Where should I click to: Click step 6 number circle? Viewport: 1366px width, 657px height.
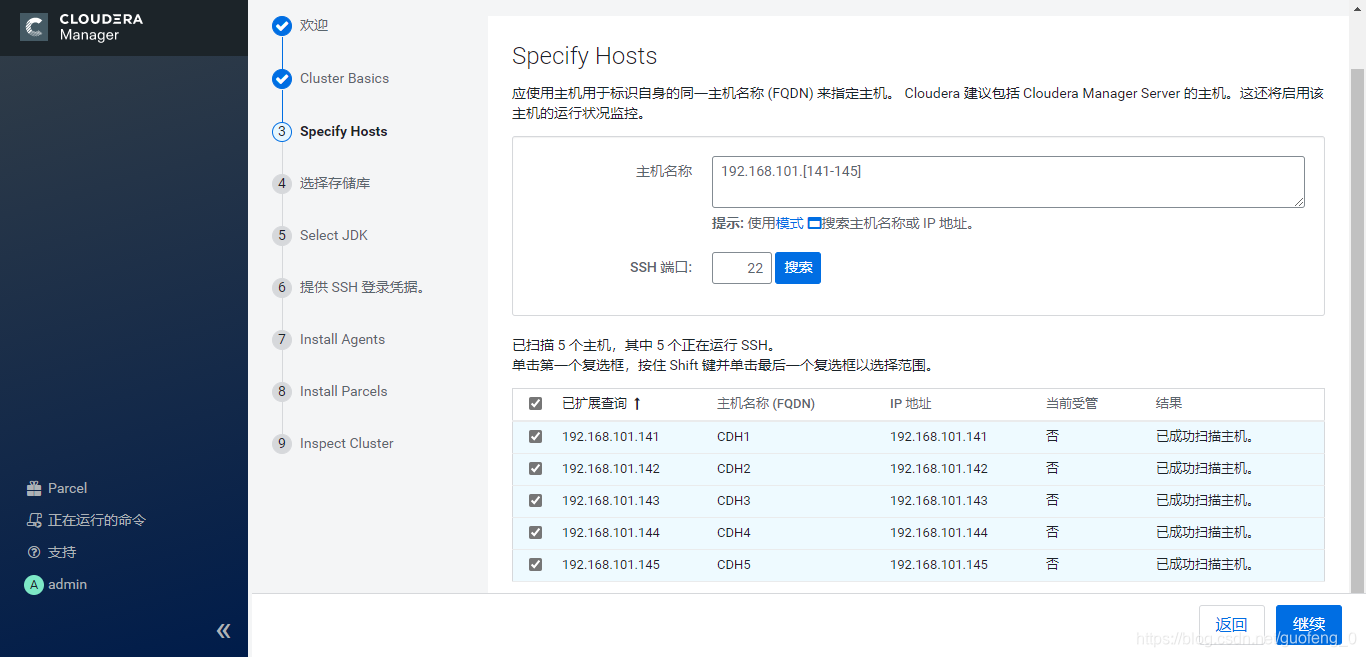[282, 287]
